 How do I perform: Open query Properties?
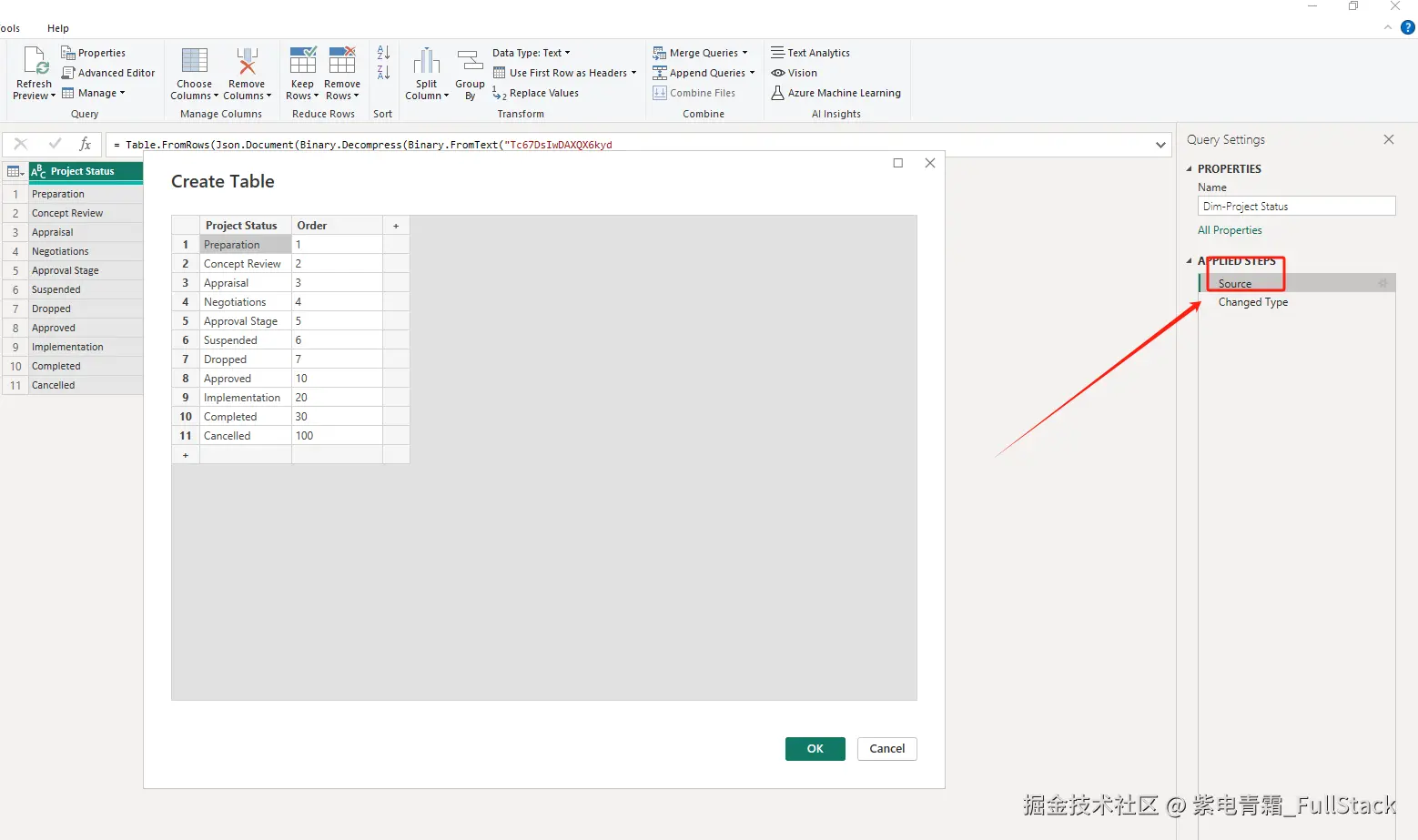tap(93, 53)
